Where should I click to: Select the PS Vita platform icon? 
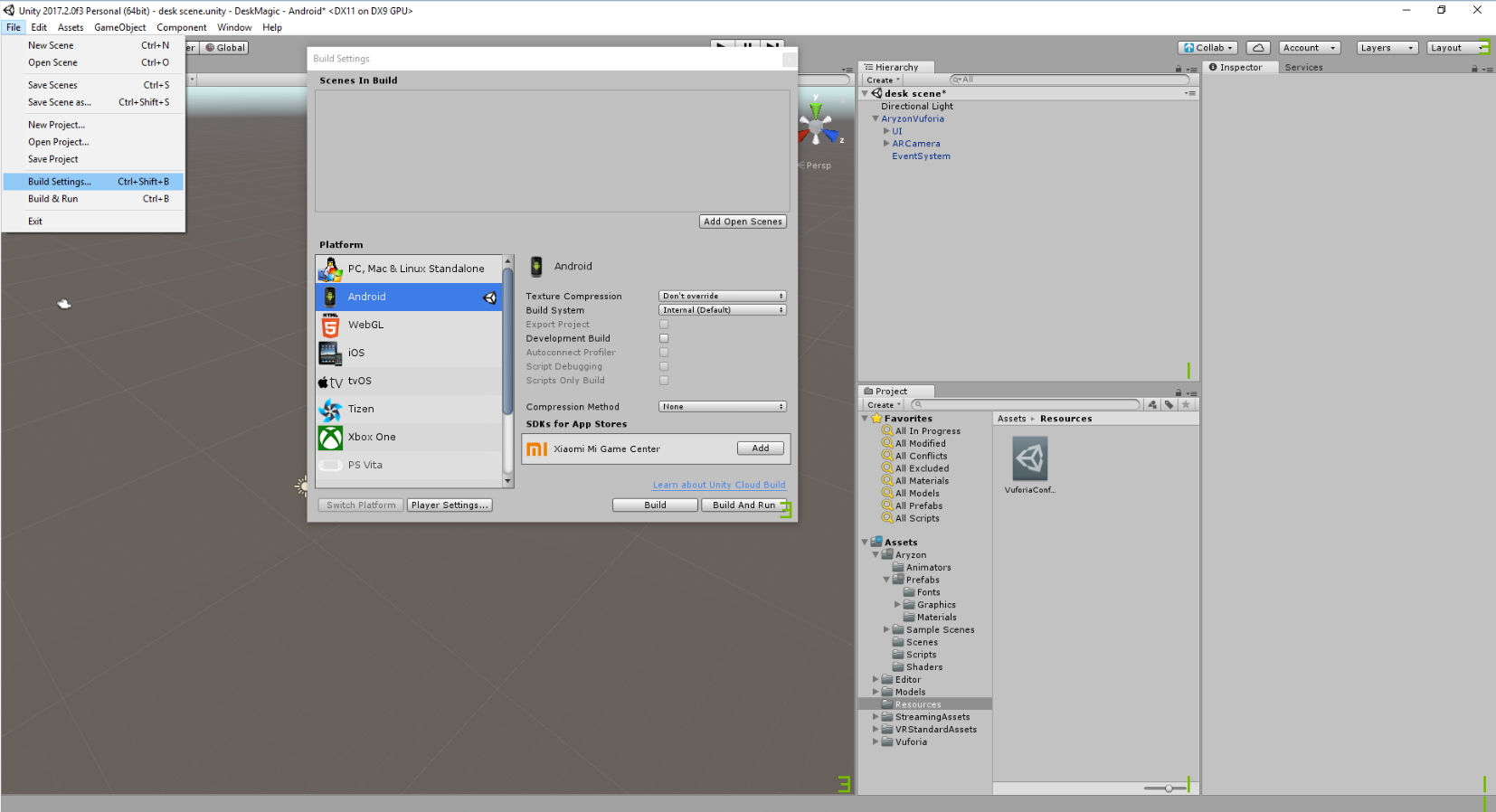[330, 466]
